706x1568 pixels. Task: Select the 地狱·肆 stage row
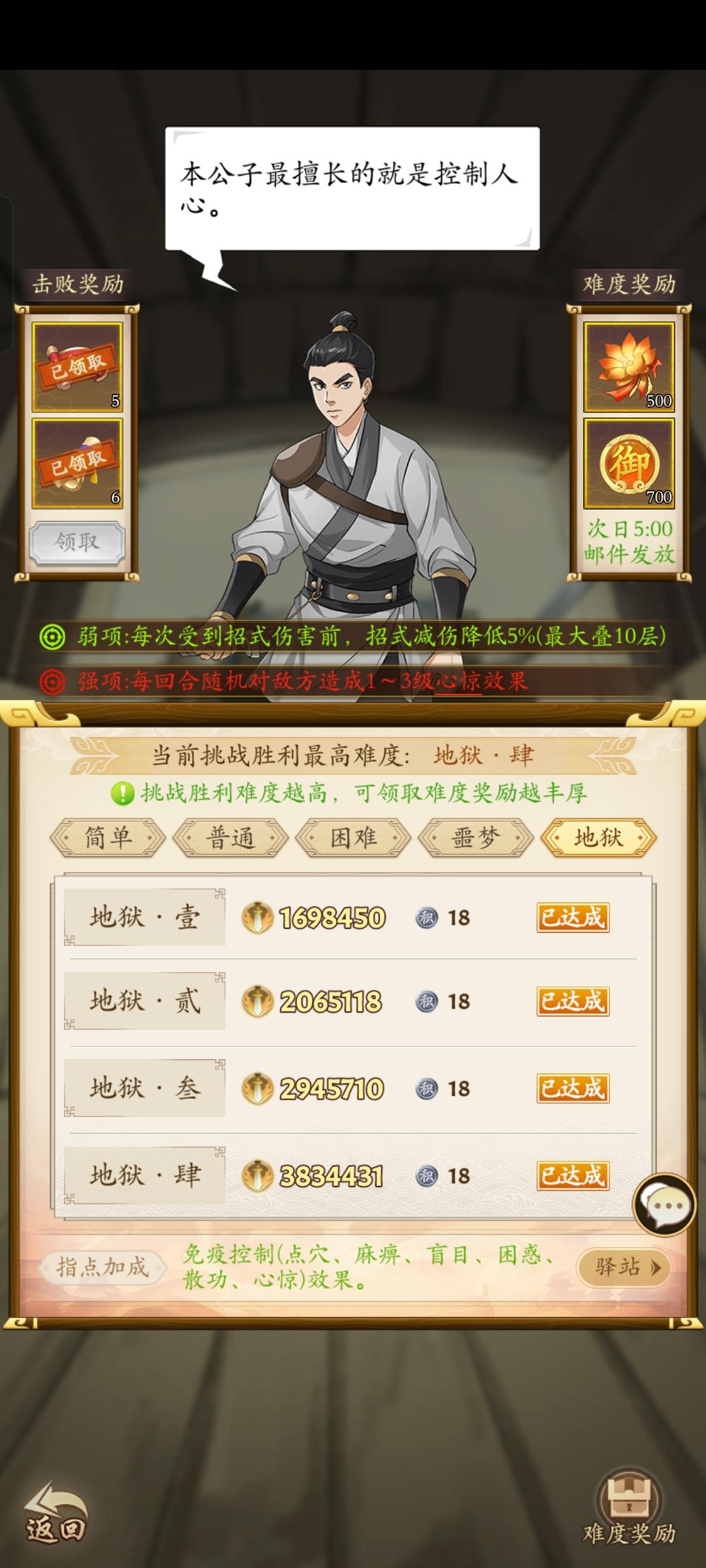353,1176
